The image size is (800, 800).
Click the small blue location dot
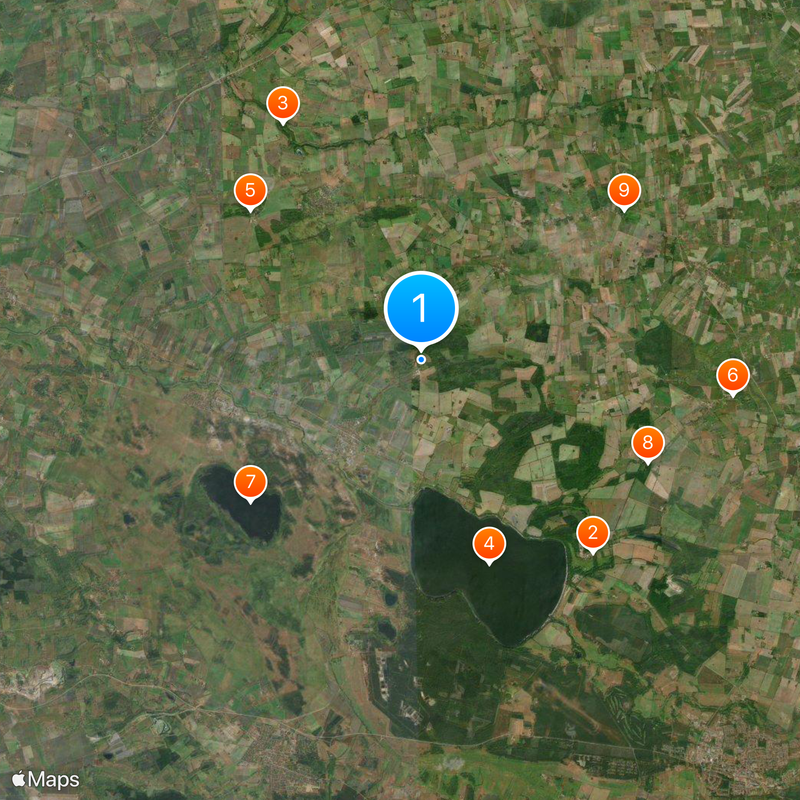(x=421, y=360)
